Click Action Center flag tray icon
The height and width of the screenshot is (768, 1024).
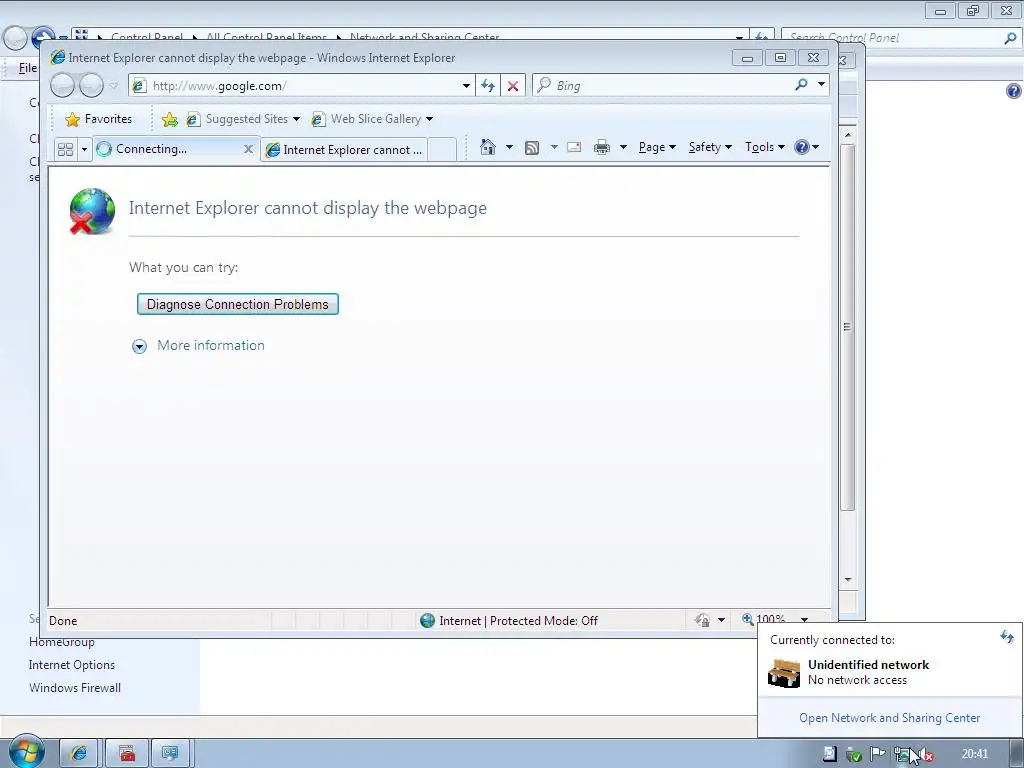tap(877, 754)
